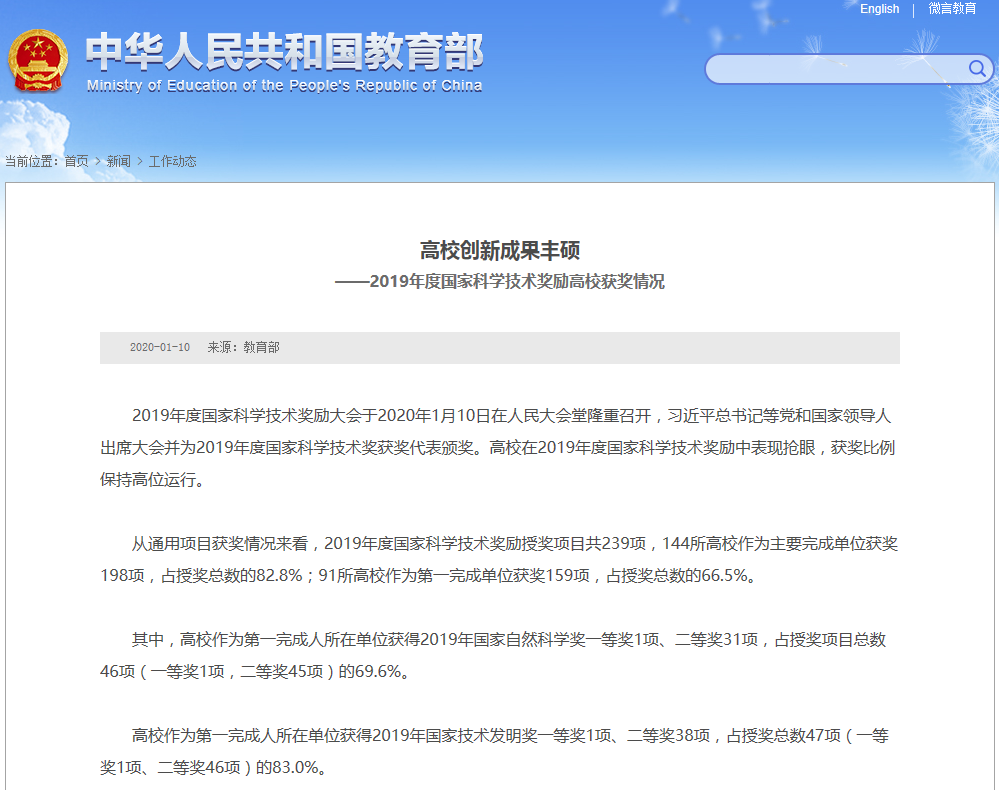Click the 当前位置 label
This screenshot has height=790, width=999.
click(32, 161)
